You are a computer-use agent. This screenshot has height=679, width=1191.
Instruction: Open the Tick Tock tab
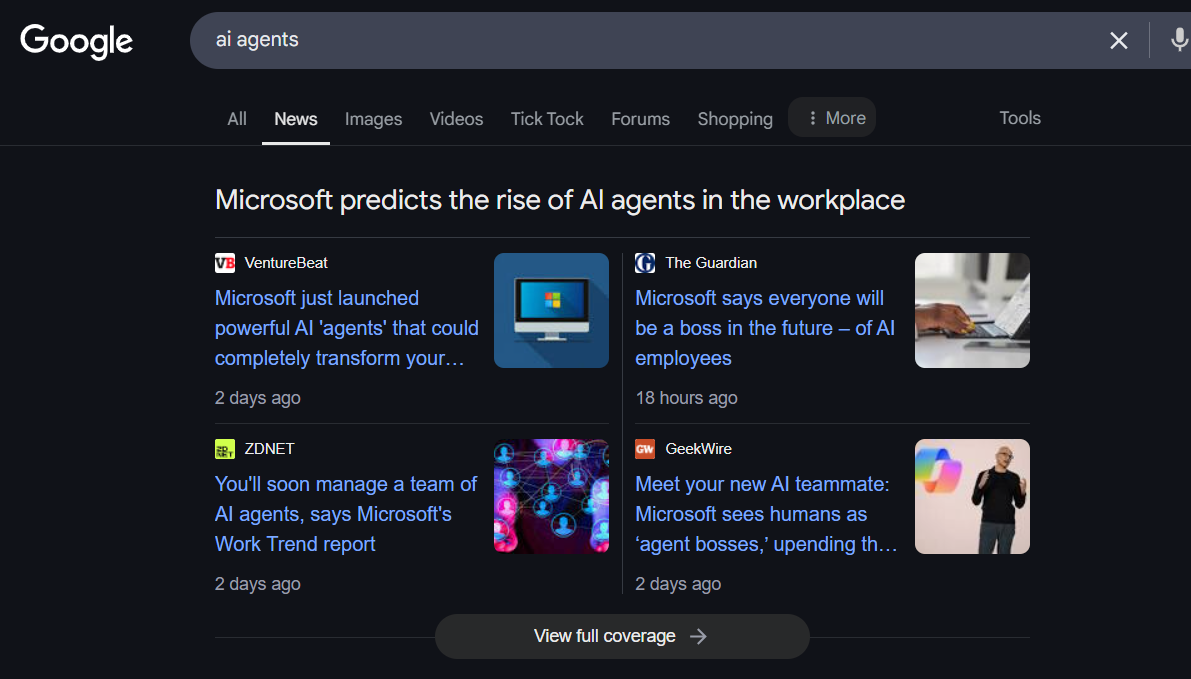pyautogui.click(x=547, y=118)
